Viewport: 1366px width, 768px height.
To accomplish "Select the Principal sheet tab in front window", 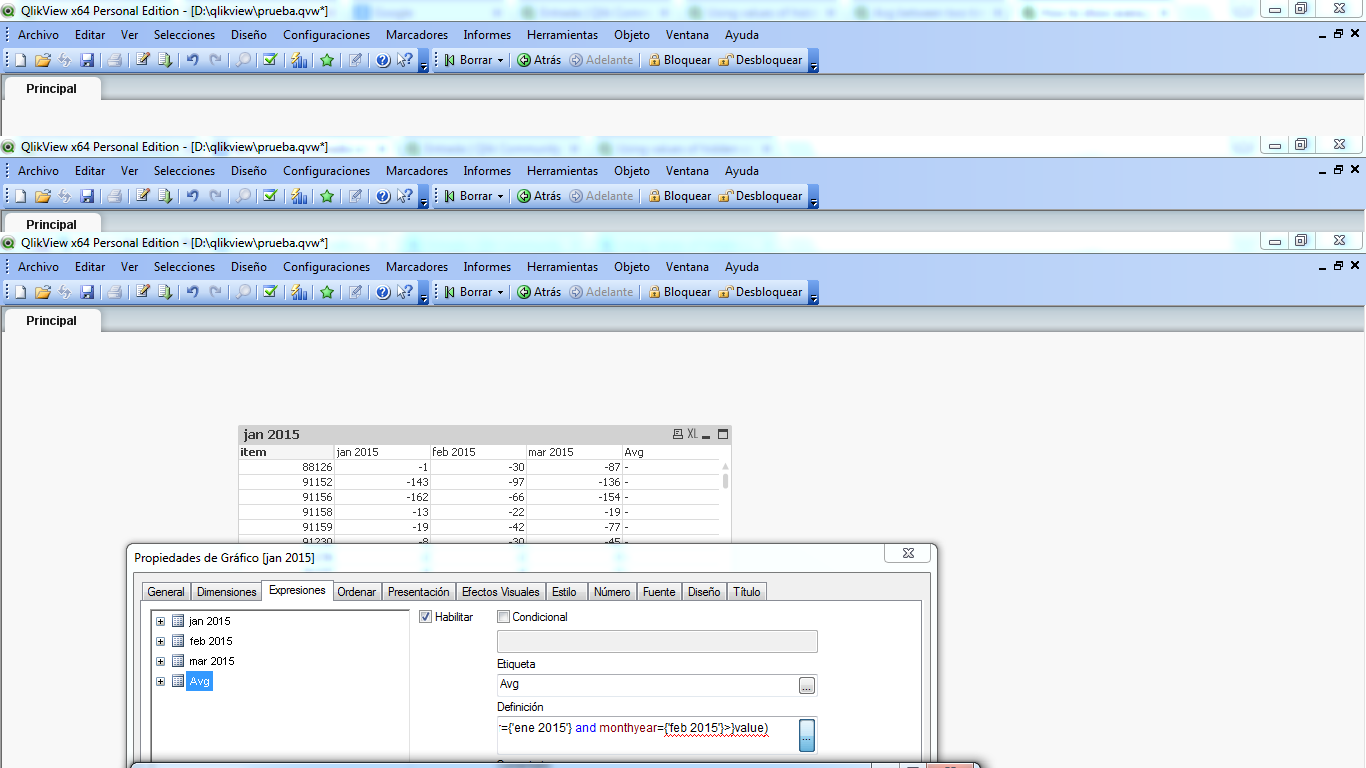I will [51, 321].
